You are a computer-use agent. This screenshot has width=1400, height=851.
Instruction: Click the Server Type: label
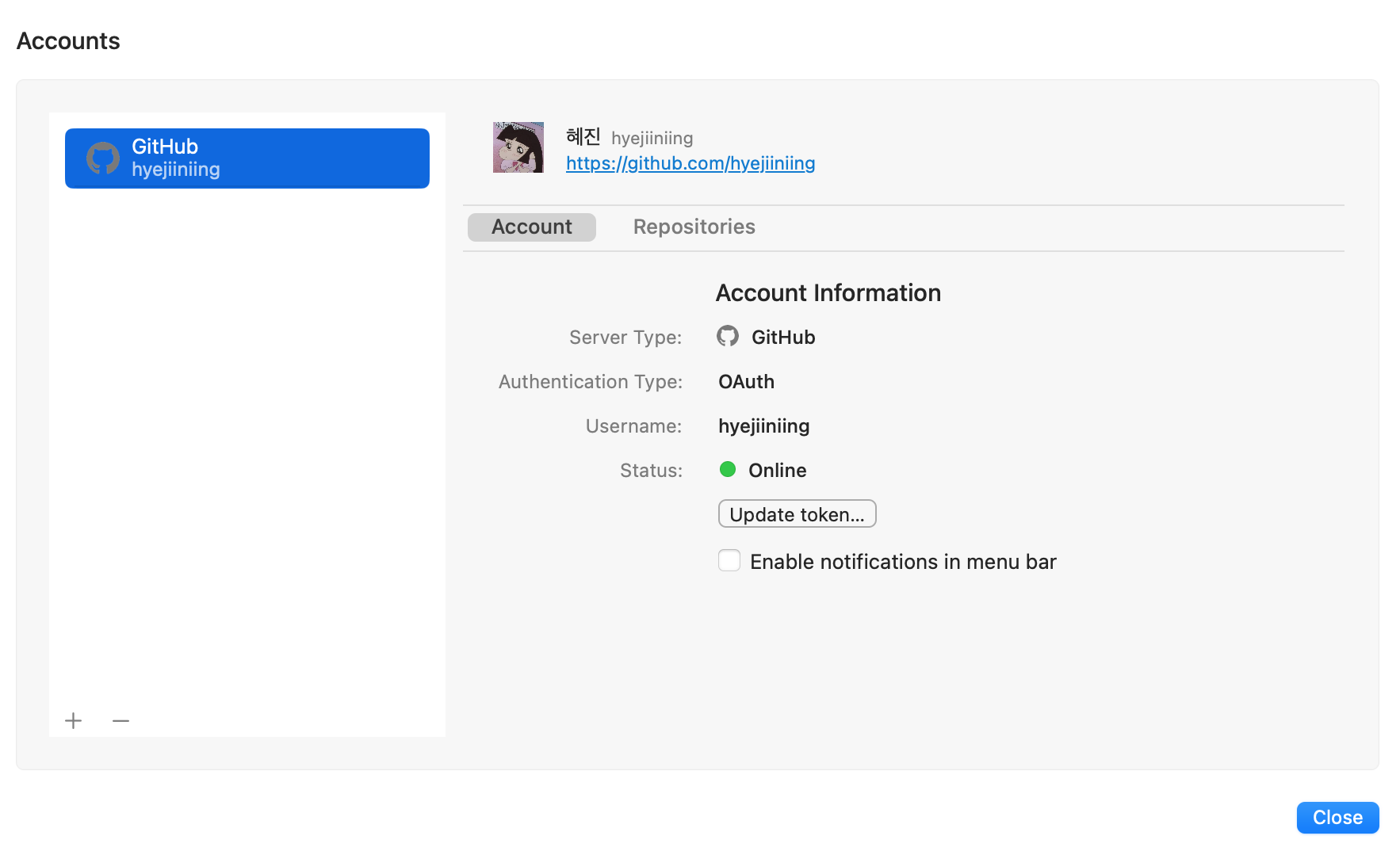pyautogui.click(x=625, y=338)
